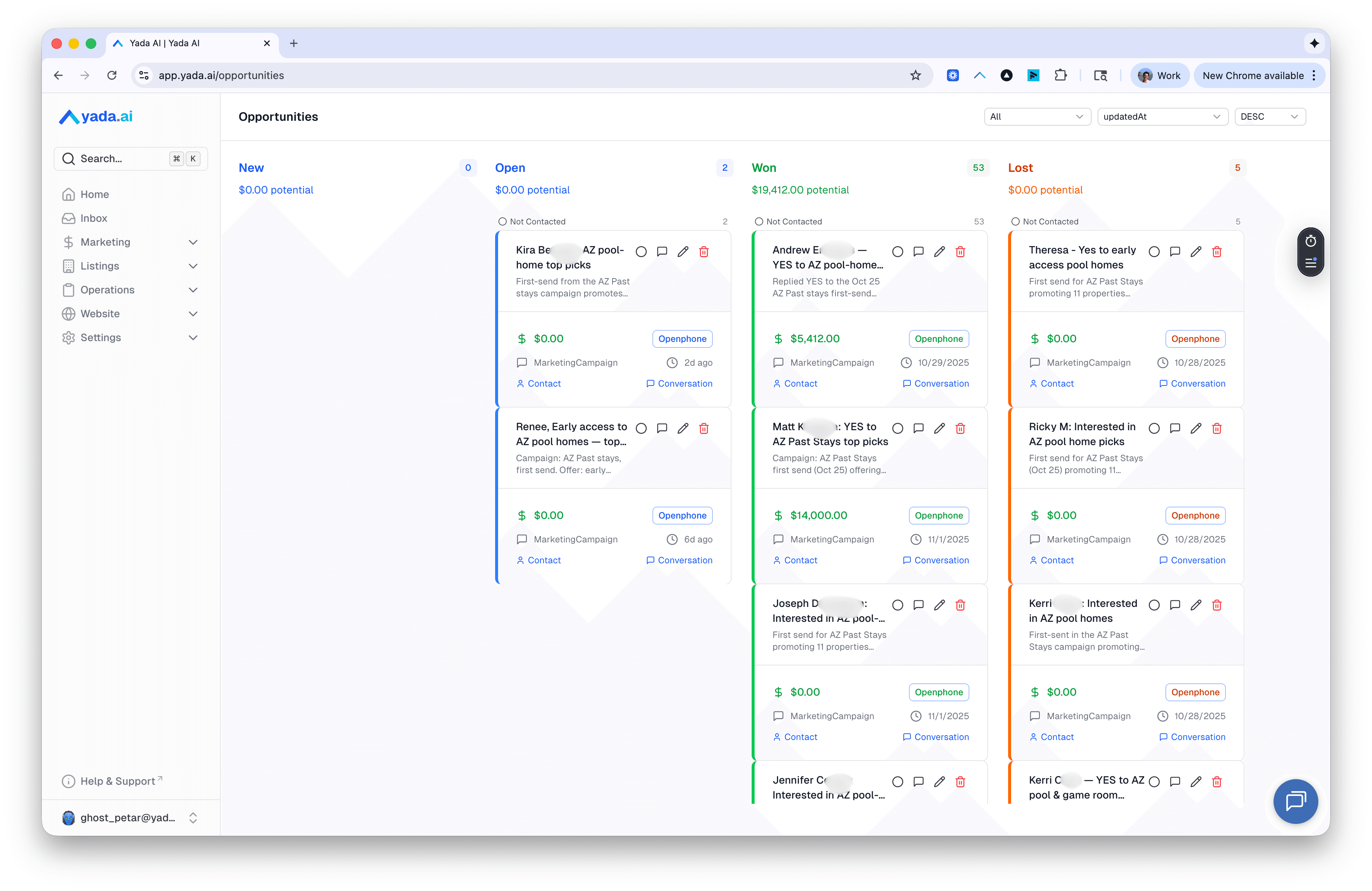Toggle status circle on Matt YES card
This screenshot has width=1372, height=891.
point(897,428)
